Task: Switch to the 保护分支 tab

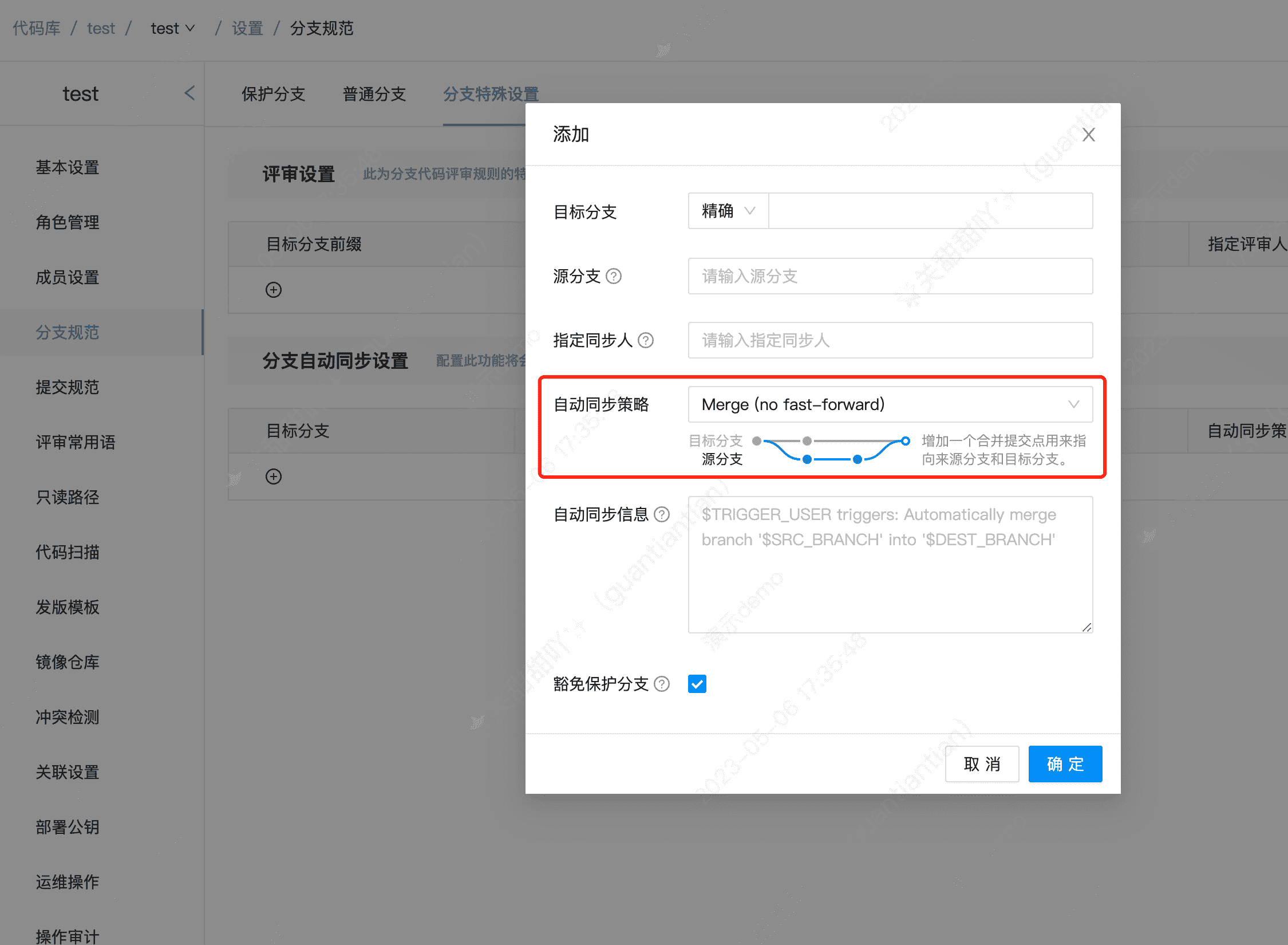Action: tap(274, 94)
